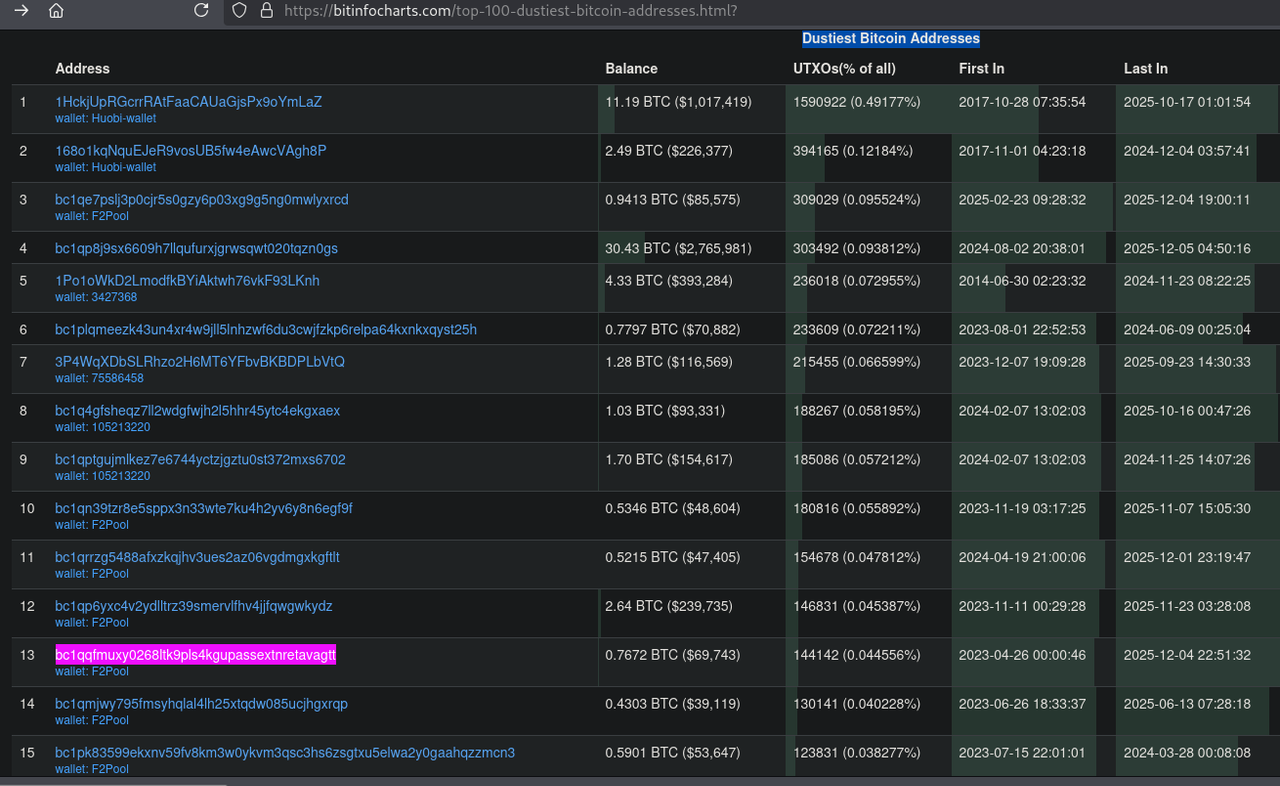Select Last In date 2025-10-17 01:01:54
The image size is (1280, 786).
tap(1187, 102)
